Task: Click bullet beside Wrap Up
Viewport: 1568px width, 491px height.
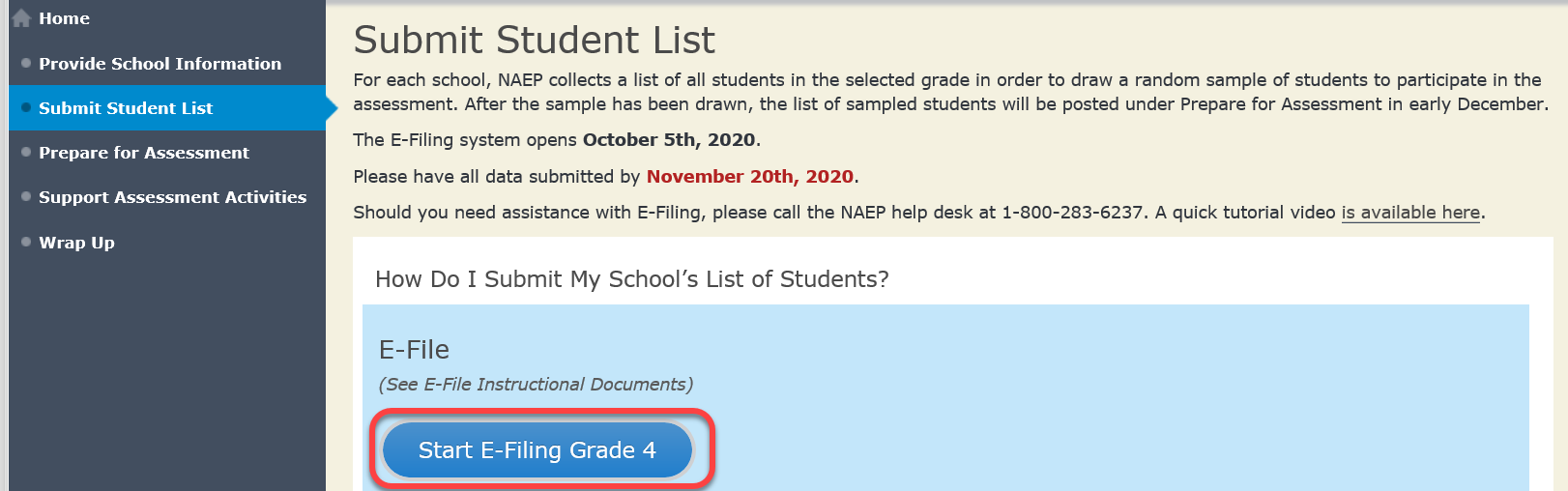Action: pyautogui.click(x=26, y=242)
